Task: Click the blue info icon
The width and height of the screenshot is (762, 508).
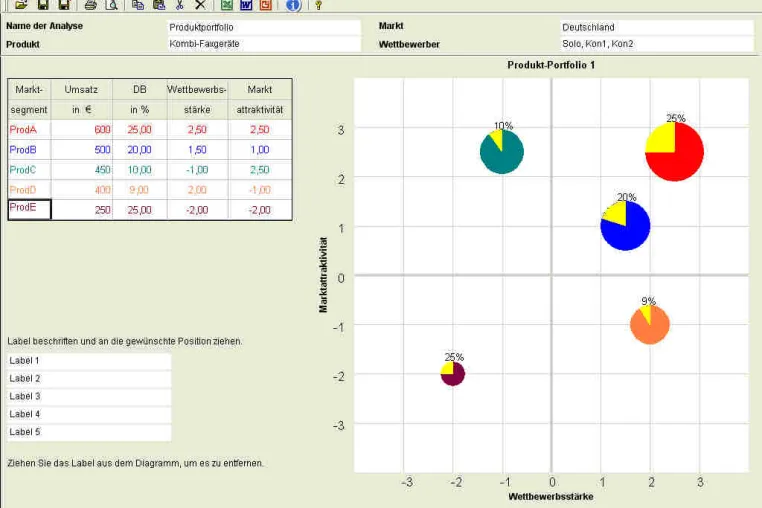Action: pyautogui.click(x=293, y=5)
